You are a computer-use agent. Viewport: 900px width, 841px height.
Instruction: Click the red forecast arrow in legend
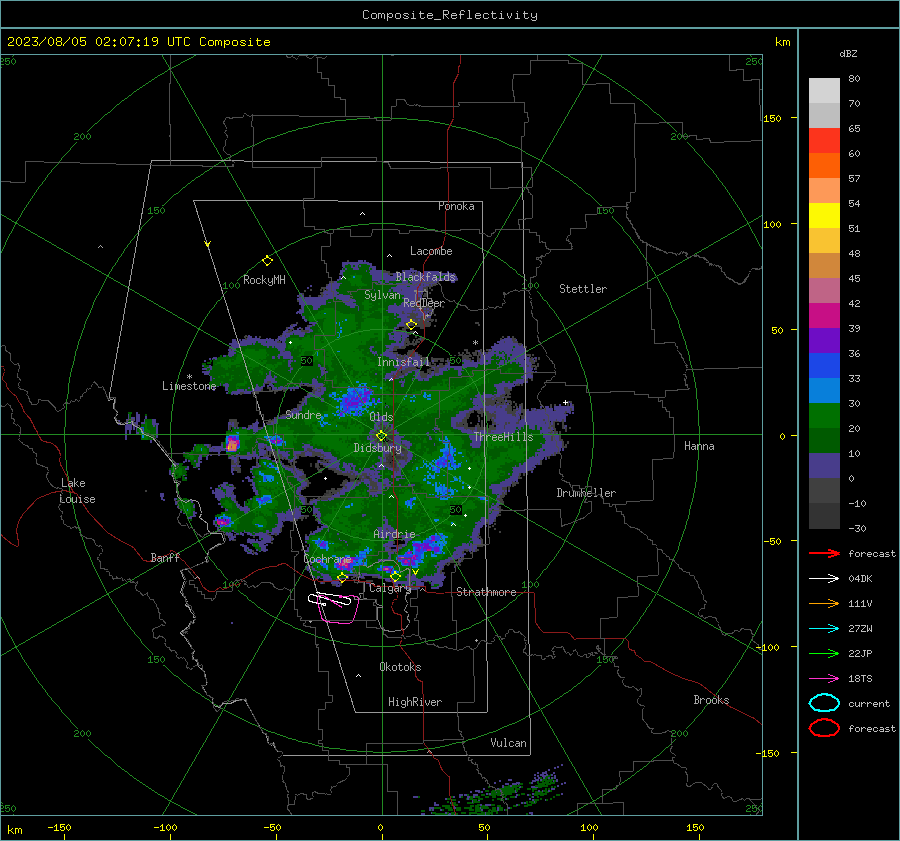(824, 553)
